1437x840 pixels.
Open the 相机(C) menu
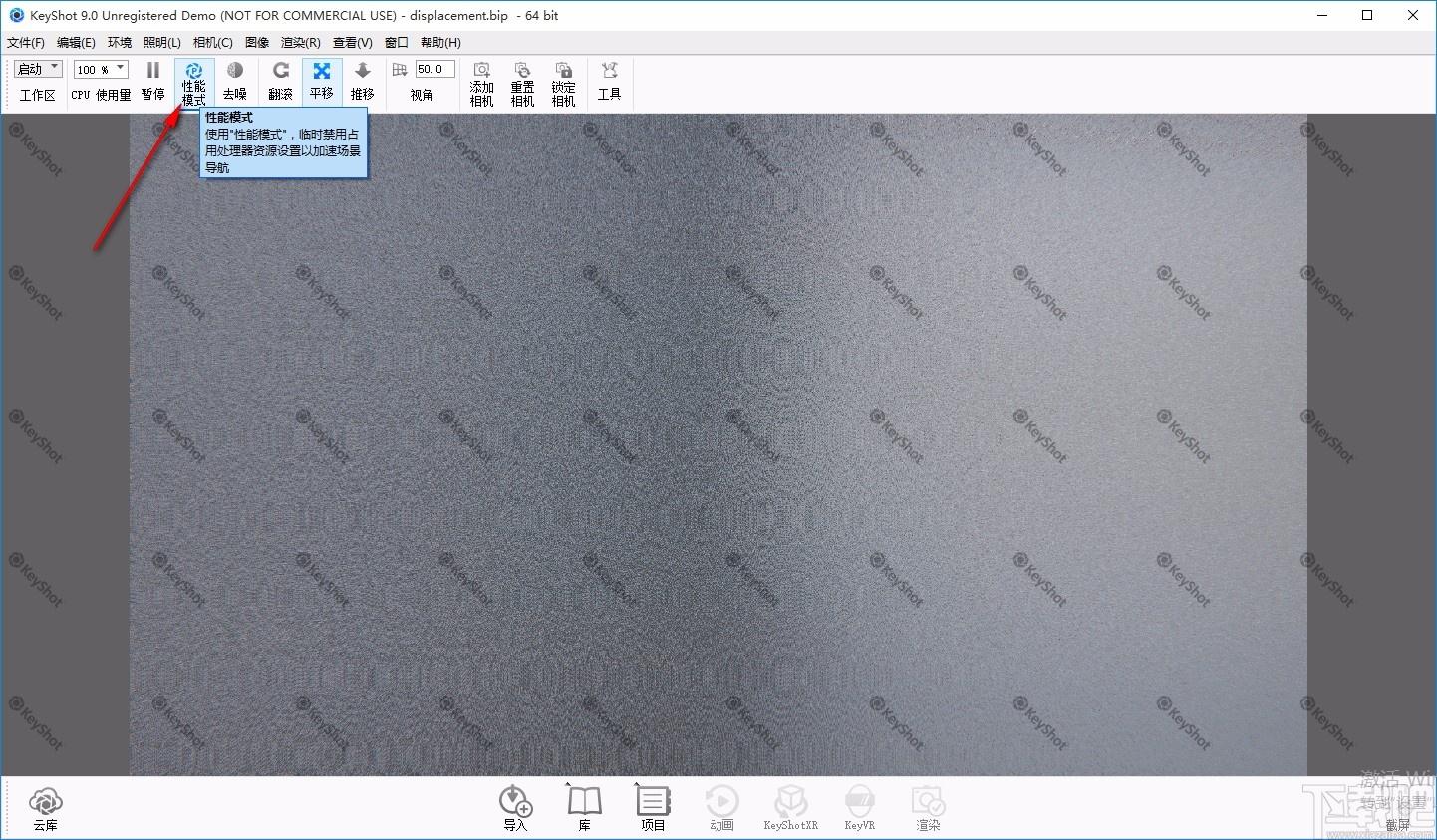[x=213, y=42]
